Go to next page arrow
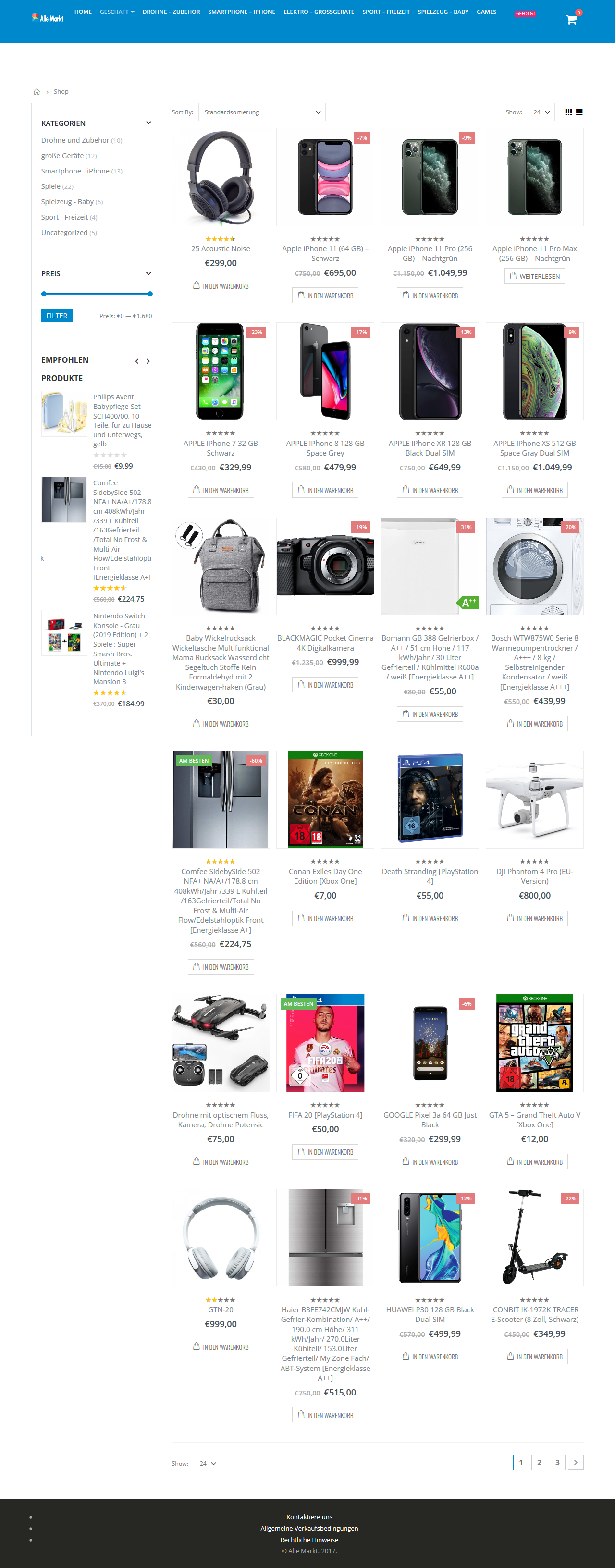This screenshot has width=615, height=1568. (576, 1462)
